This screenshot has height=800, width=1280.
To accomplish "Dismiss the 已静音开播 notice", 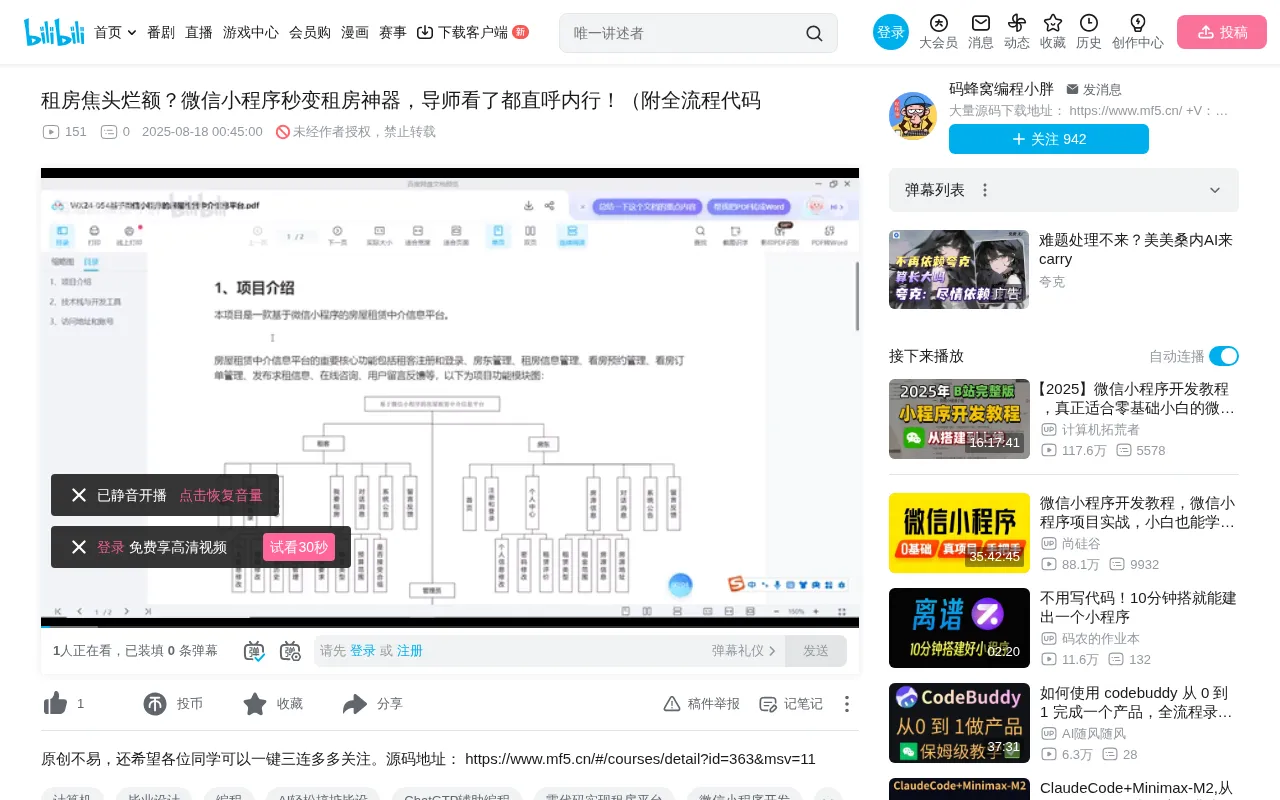I will 79,495.
